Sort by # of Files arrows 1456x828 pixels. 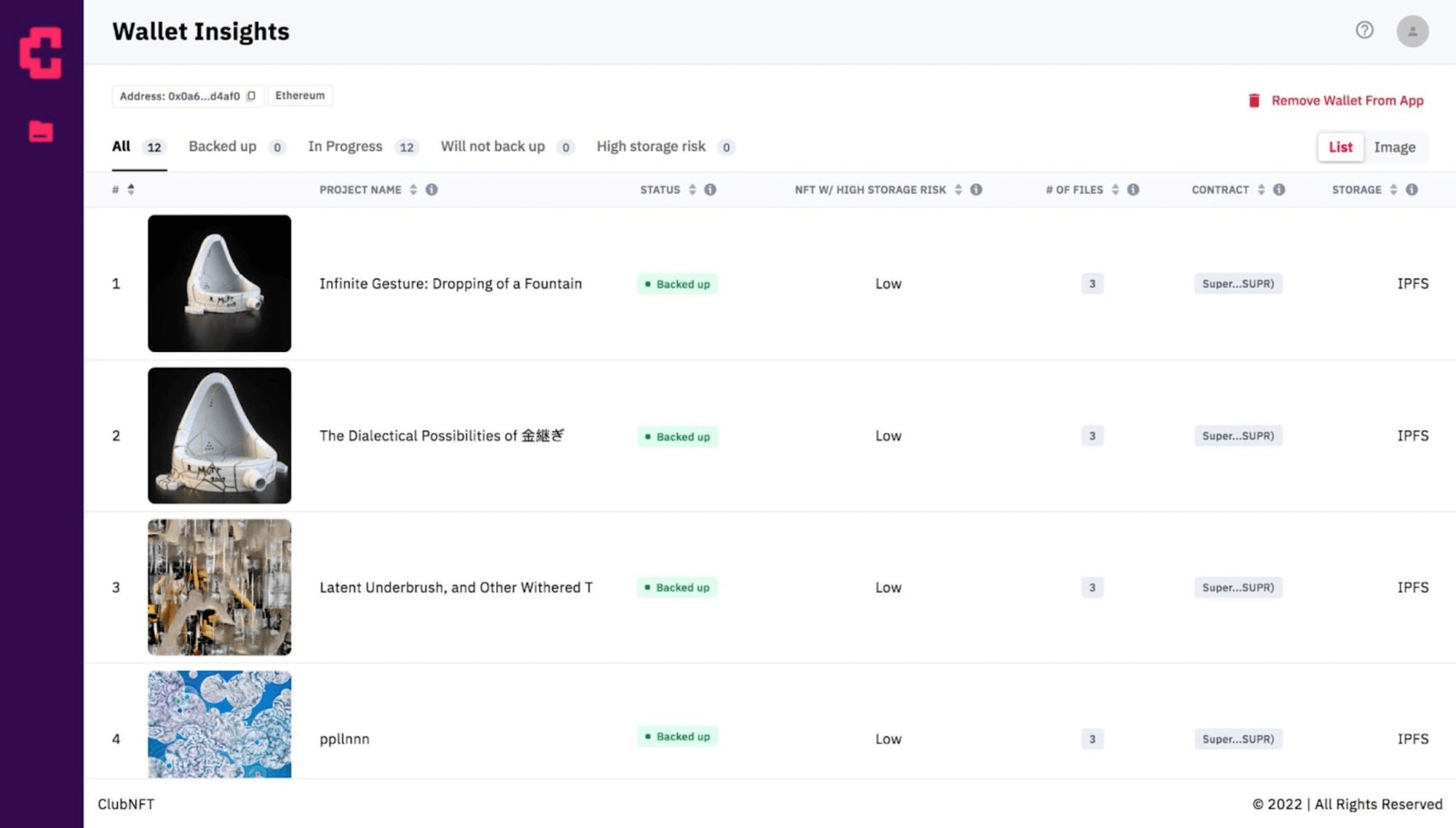(x=1115, y=190)
